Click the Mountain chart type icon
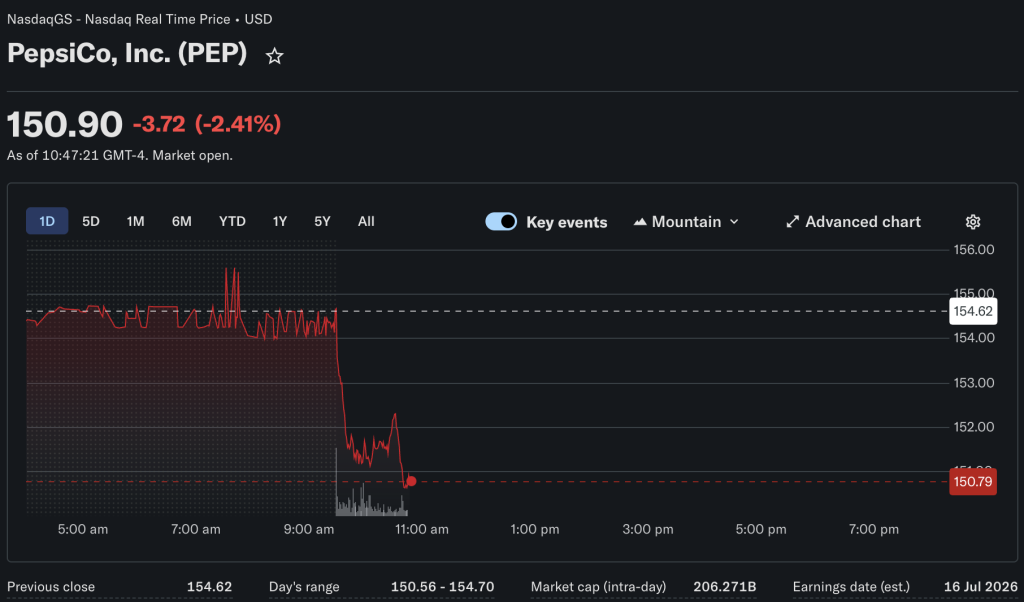The height and width of the screenshot is (602, 1024). pos(640,222)
